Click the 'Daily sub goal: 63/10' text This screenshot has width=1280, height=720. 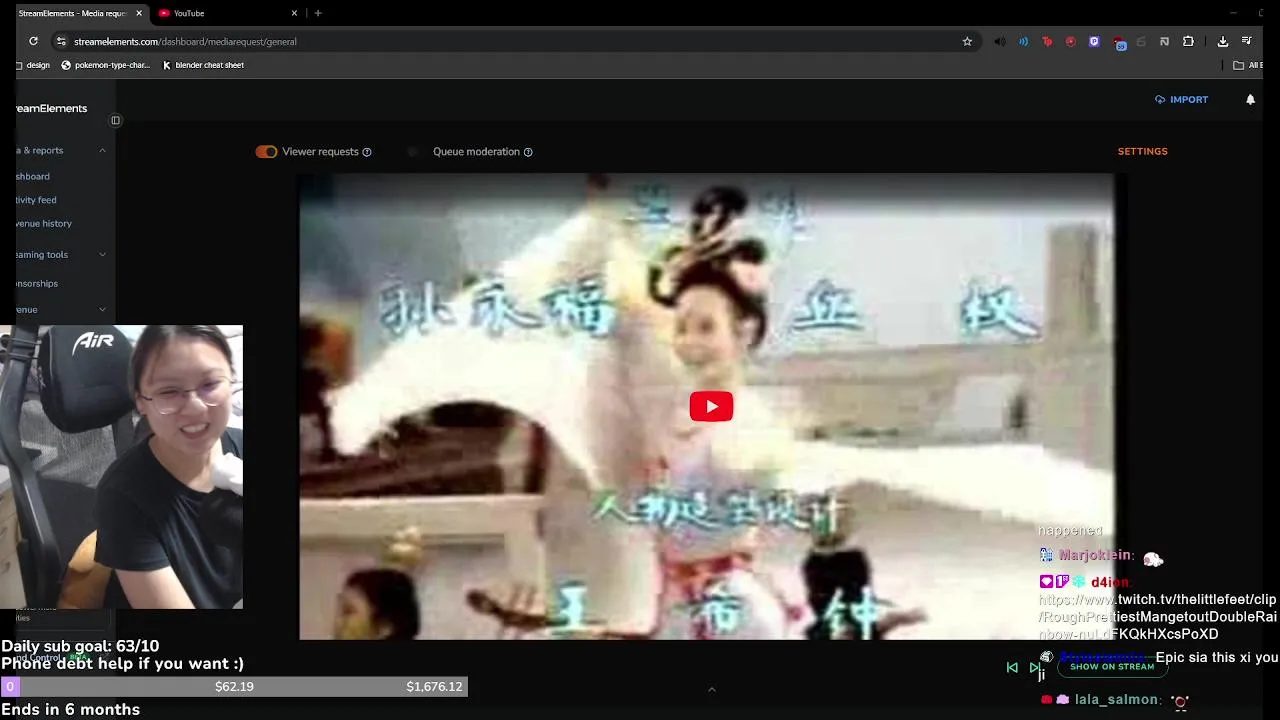click(x=80, y=646)
